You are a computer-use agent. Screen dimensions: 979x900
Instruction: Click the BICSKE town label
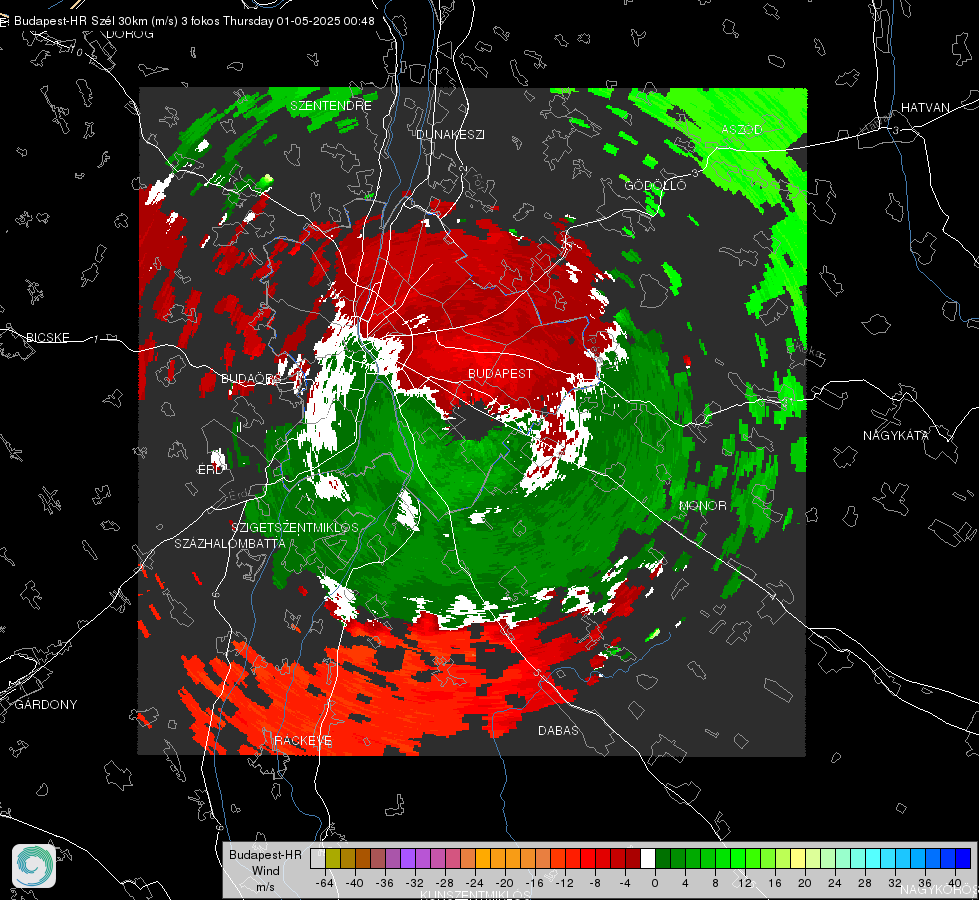(x=47, y=337)
